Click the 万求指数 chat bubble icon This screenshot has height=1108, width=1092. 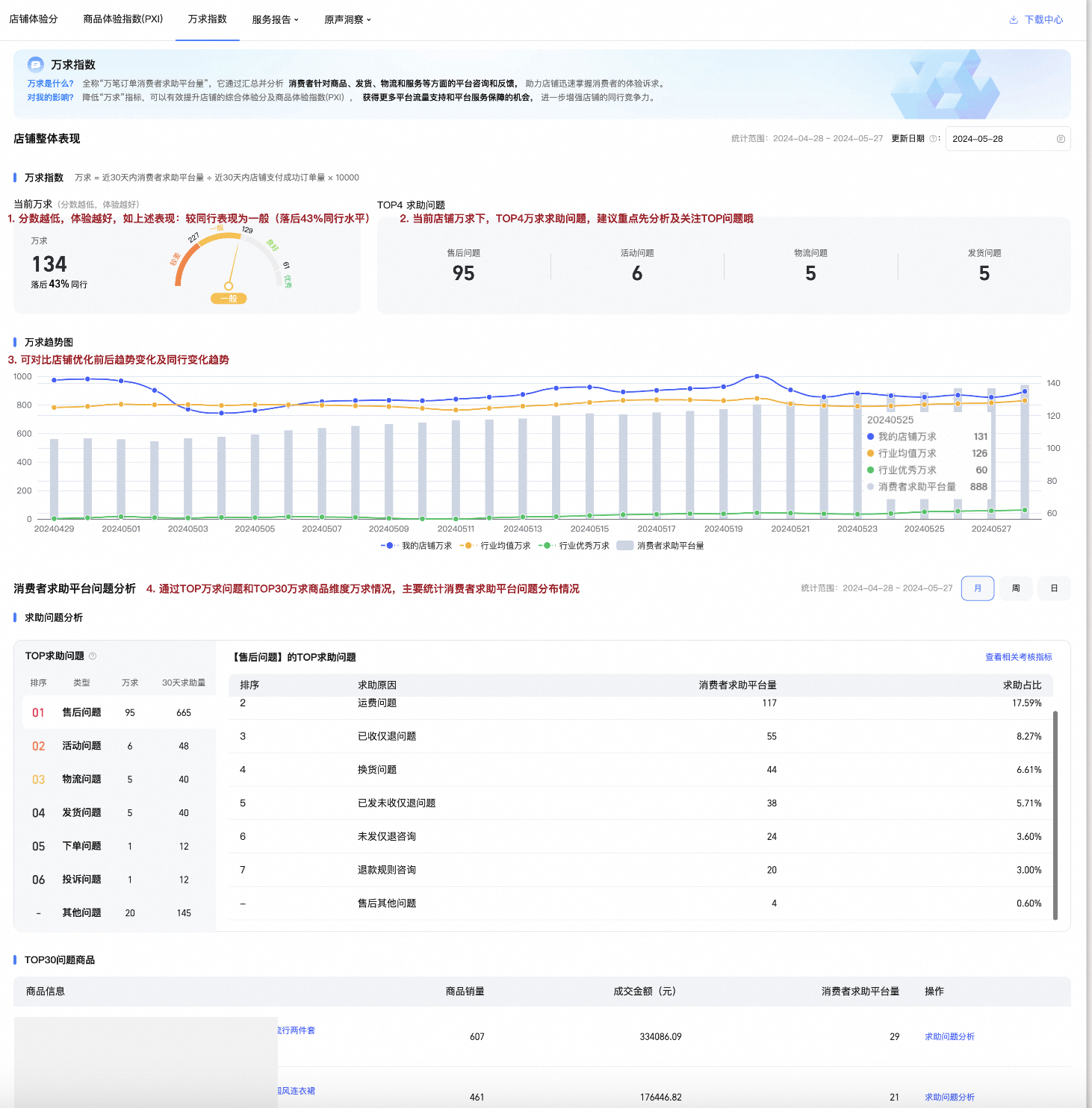[x=35, y=64]
